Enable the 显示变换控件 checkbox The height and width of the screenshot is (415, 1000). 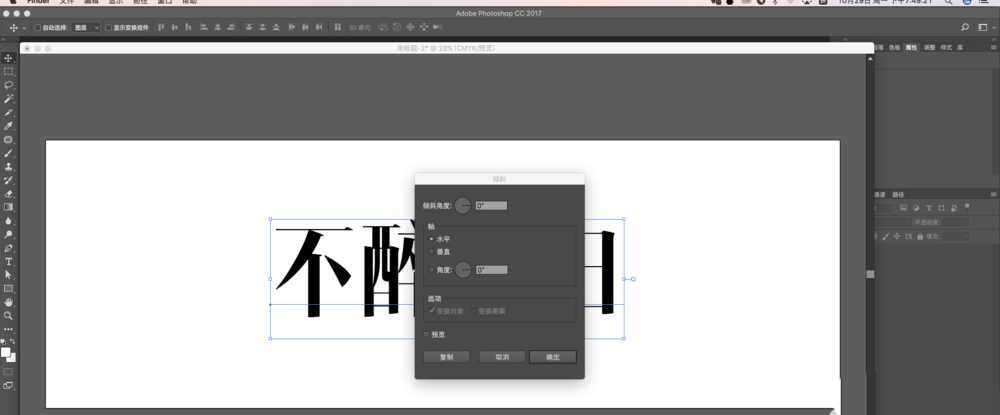coord(109,28)
